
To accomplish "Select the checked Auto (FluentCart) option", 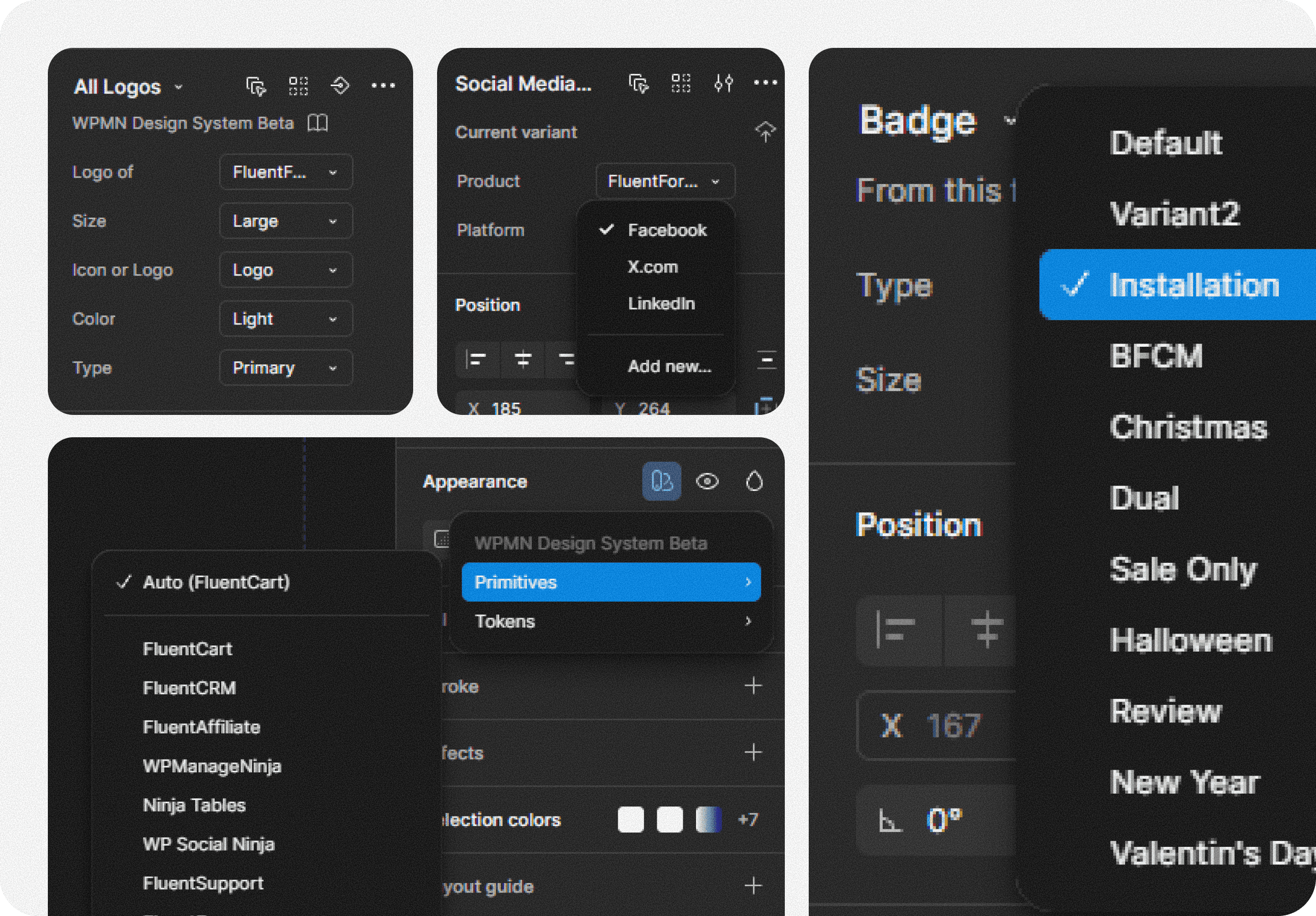I will tap(216, 582).
